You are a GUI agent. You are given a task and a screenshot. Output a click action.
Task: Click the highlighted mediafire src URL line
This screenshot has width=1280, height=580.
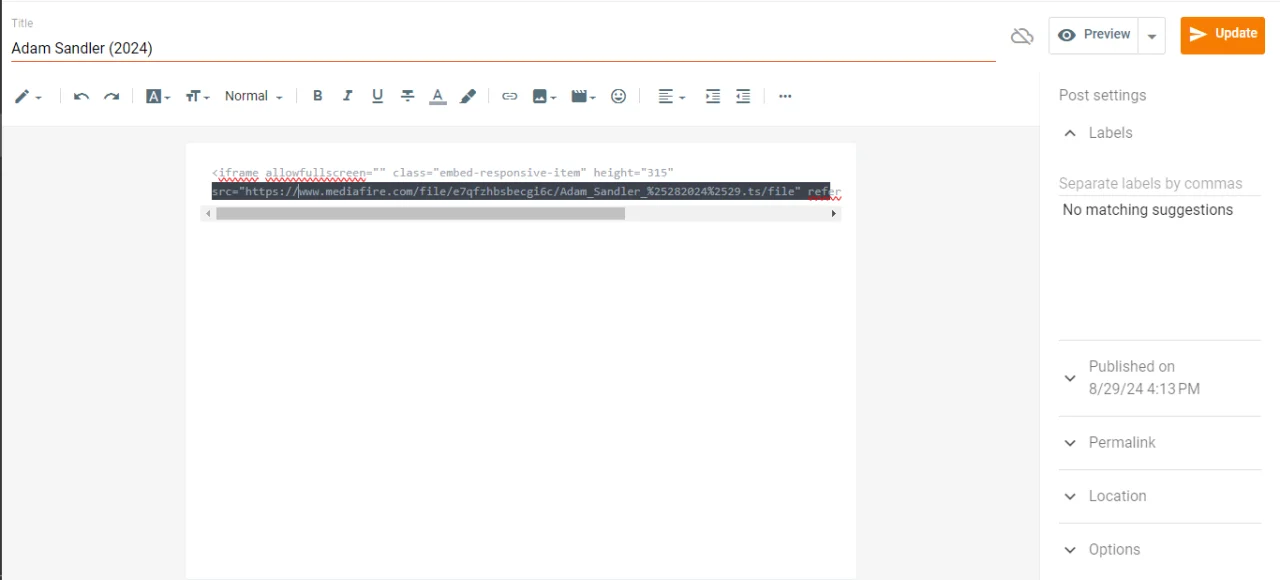pos(520,191)
